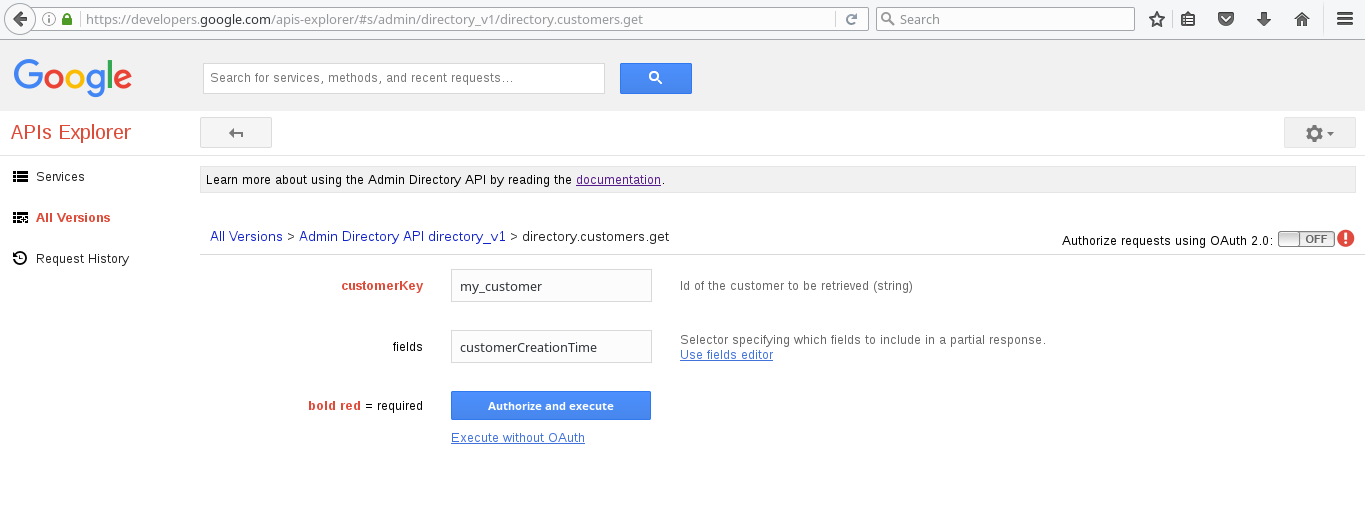1365x515 pixels.
Task: Click the All Versions breadcrumb link
Action: tap(246, 237)
